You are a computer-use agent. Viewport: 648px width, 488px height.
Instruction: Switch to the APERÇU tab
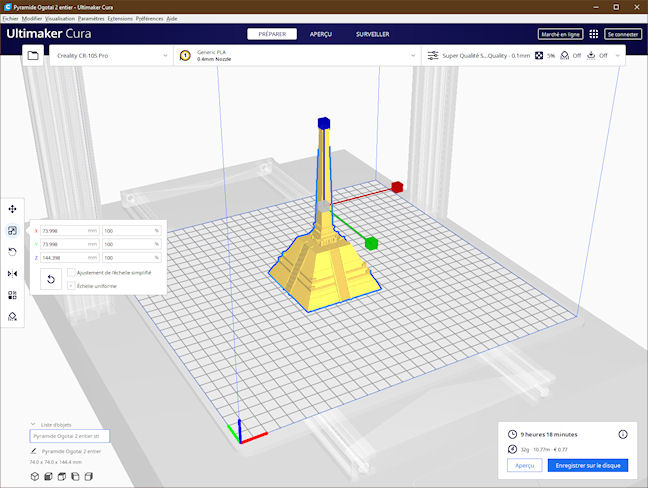[x=320, y=34]
